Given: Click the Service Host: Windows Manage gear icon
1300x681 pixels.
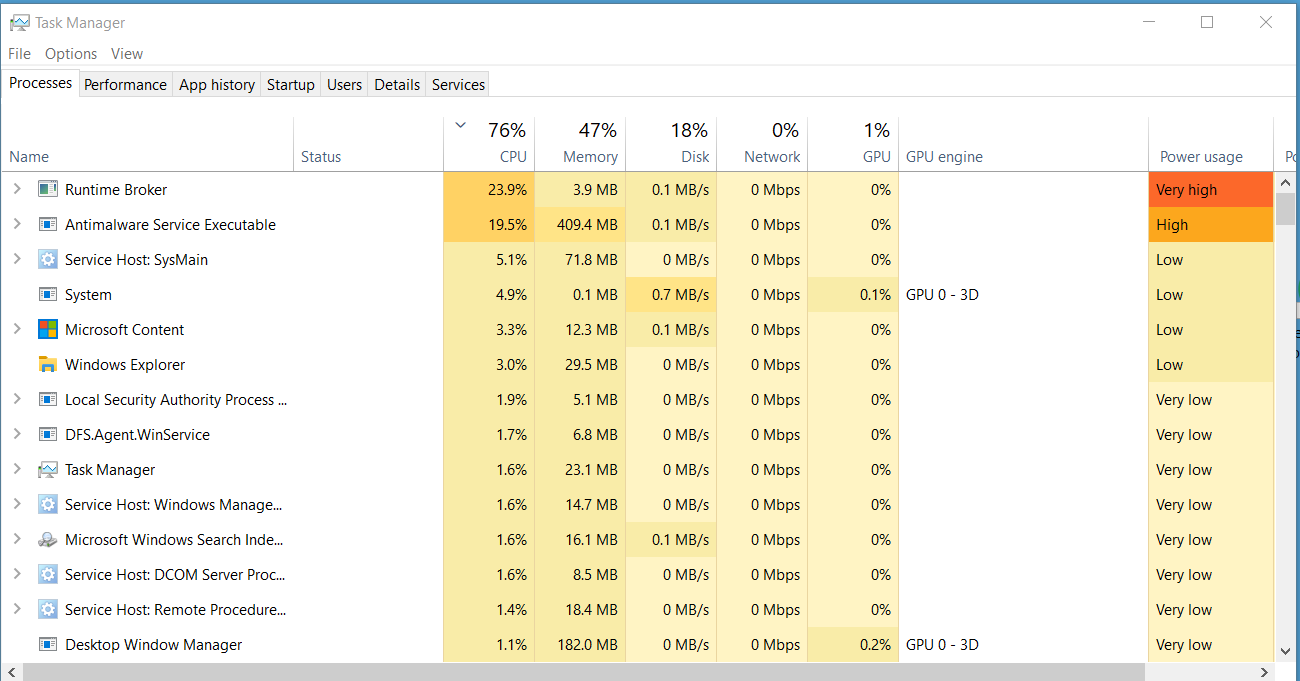Looking at the screenshot, I should tap(48, 504).
